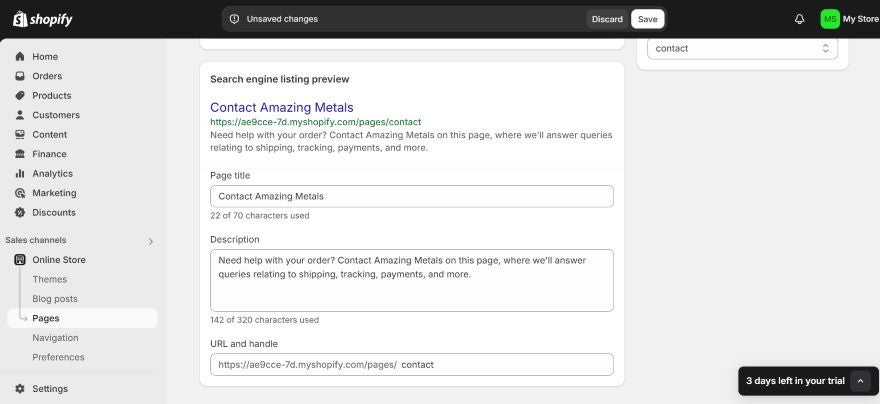Click the Settings gear icon
880x404 pixels.
pos(20,389)
